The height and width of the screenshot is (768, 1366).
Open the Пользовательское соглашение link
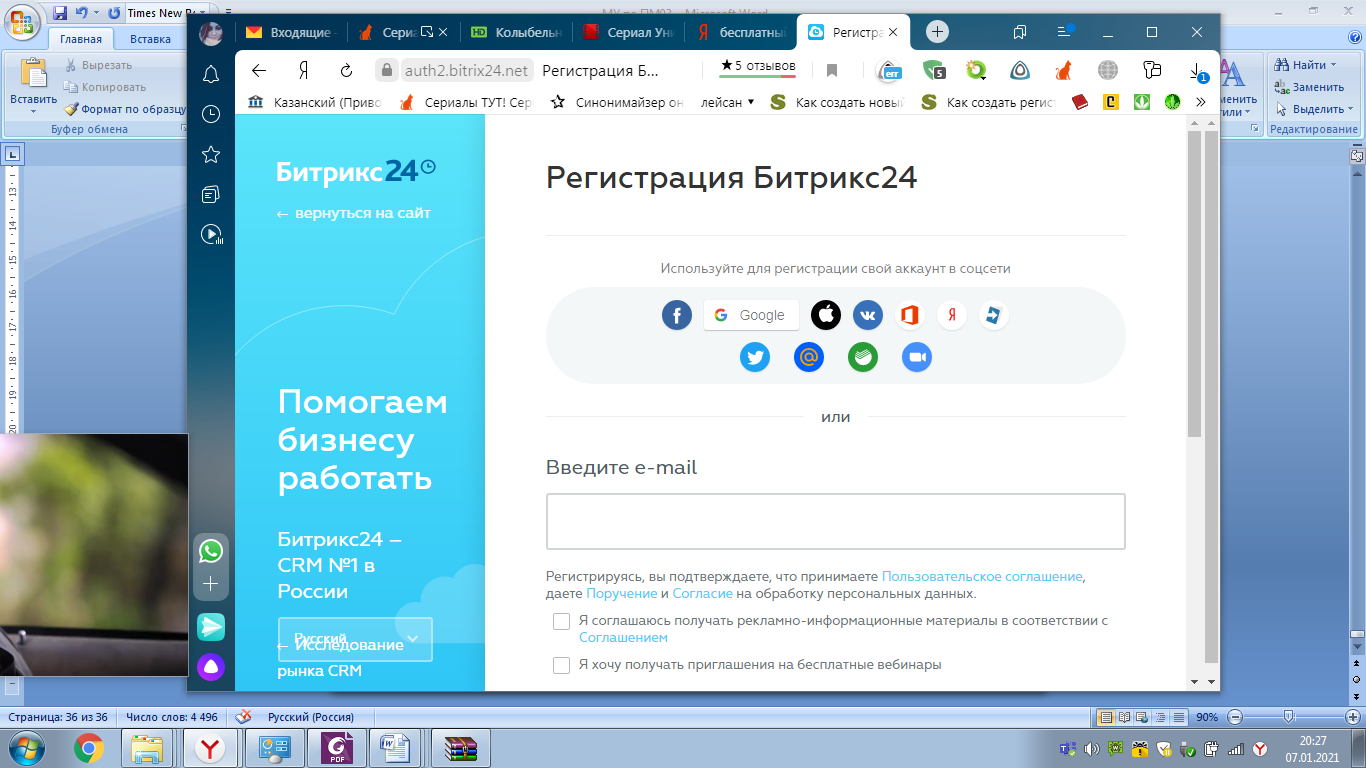982,577
